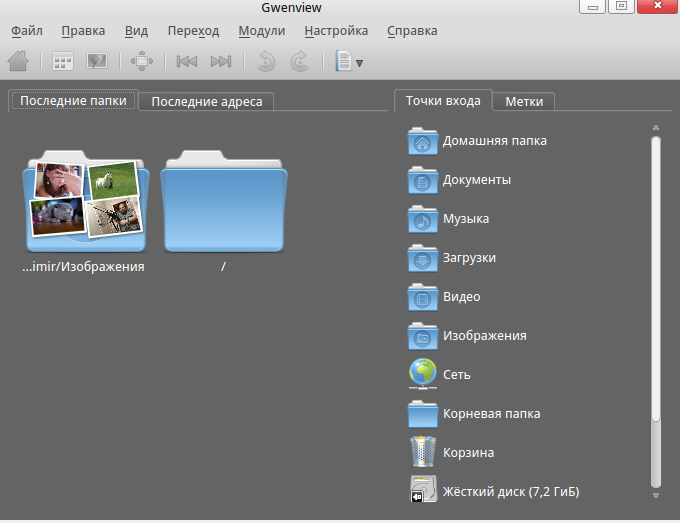This screenshot has width=680, height=523.
Task: Click the places list scrollbar handle
Action: tap(656, 278)
